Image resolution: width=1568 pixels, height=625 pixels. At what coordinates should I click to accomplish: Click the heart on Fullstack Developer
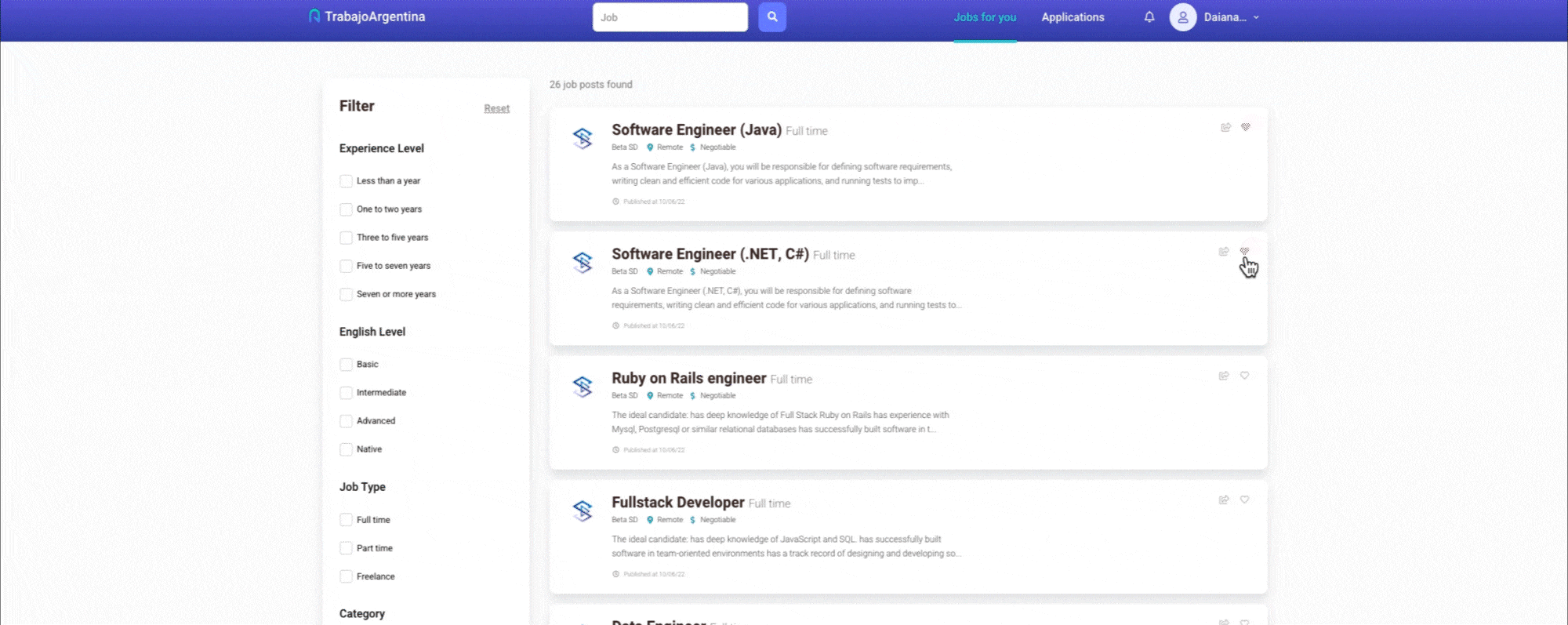1244,500
